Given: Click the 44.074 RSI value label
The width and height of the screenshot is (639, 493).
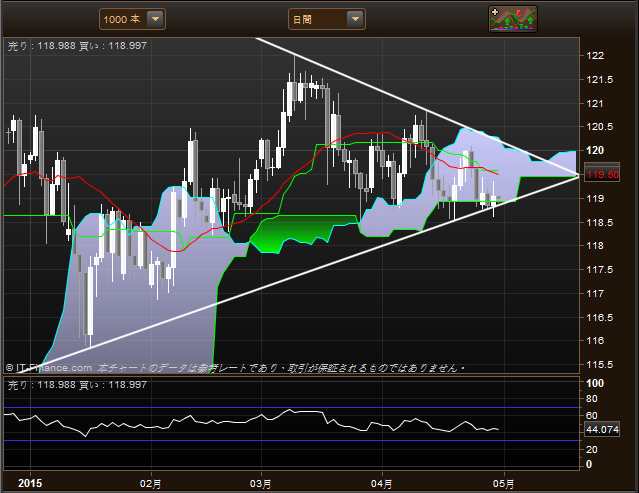Looking at the screenshot, I should click(x=602, y=429).
